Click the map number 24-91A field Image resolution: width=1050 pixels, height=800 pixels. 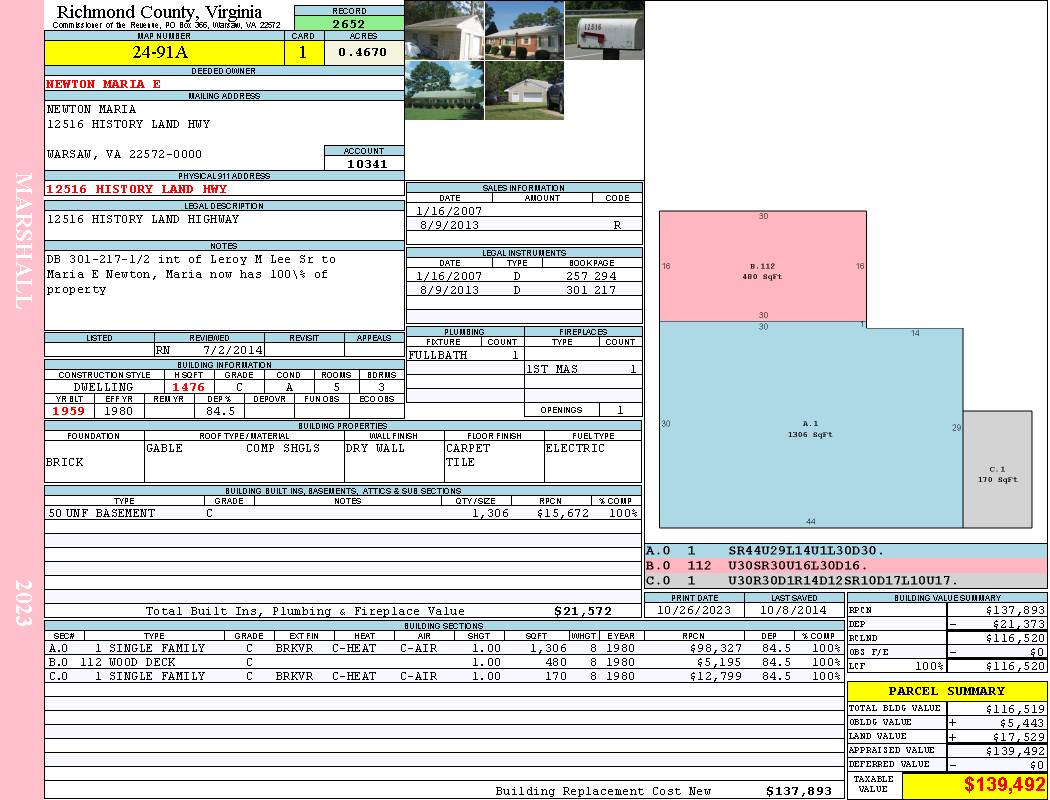(x=164, y=52)
